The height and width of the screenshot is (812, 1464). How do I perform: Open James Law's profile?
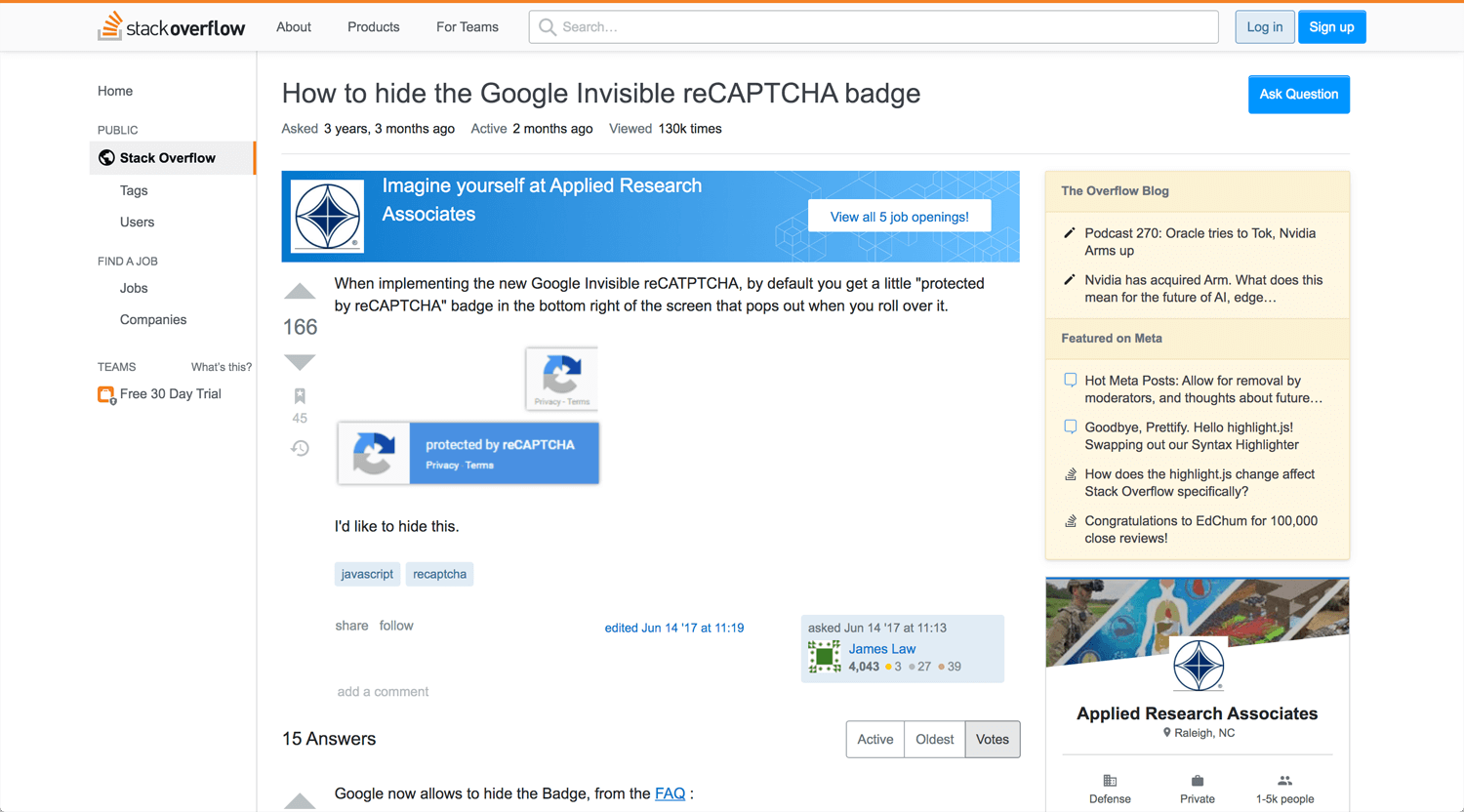[x=882, y=649]
